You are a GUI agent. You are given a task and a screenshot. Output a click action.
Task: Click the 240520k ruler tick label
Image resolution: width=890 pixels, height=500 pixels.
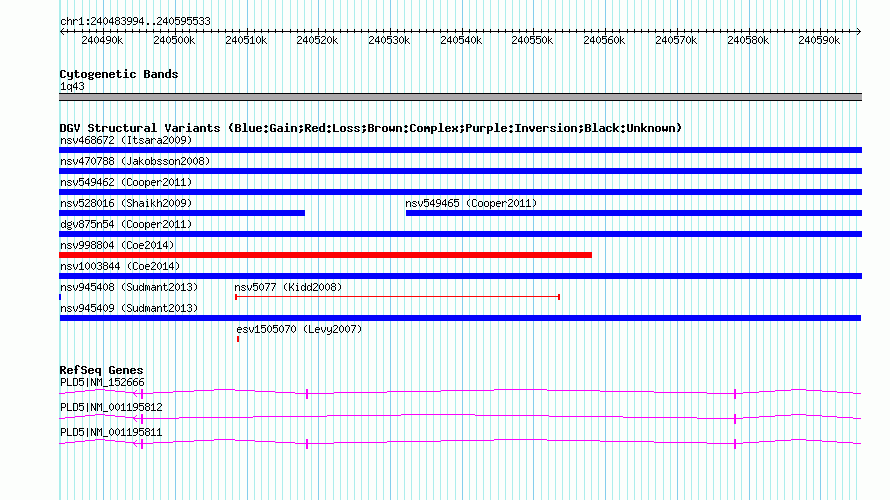pyautogui.click(x=317, y=40)
